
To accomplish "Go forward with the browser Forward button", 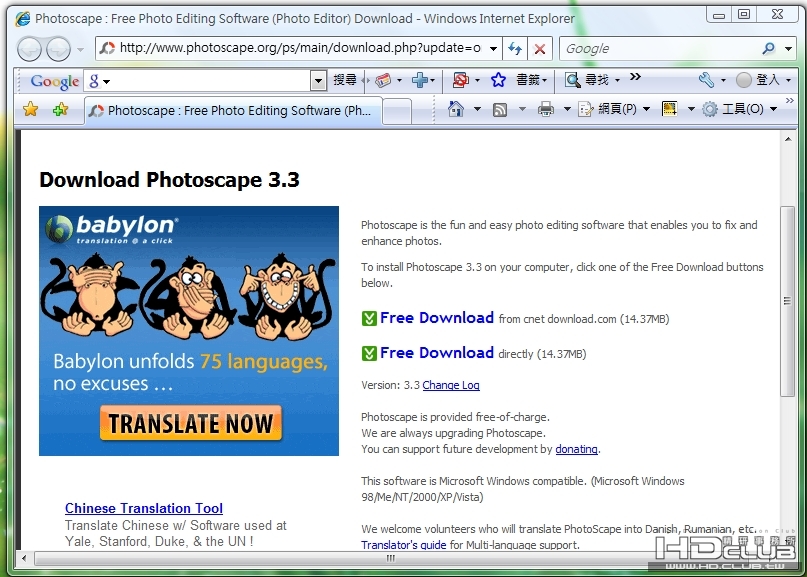I will (59, 49).
